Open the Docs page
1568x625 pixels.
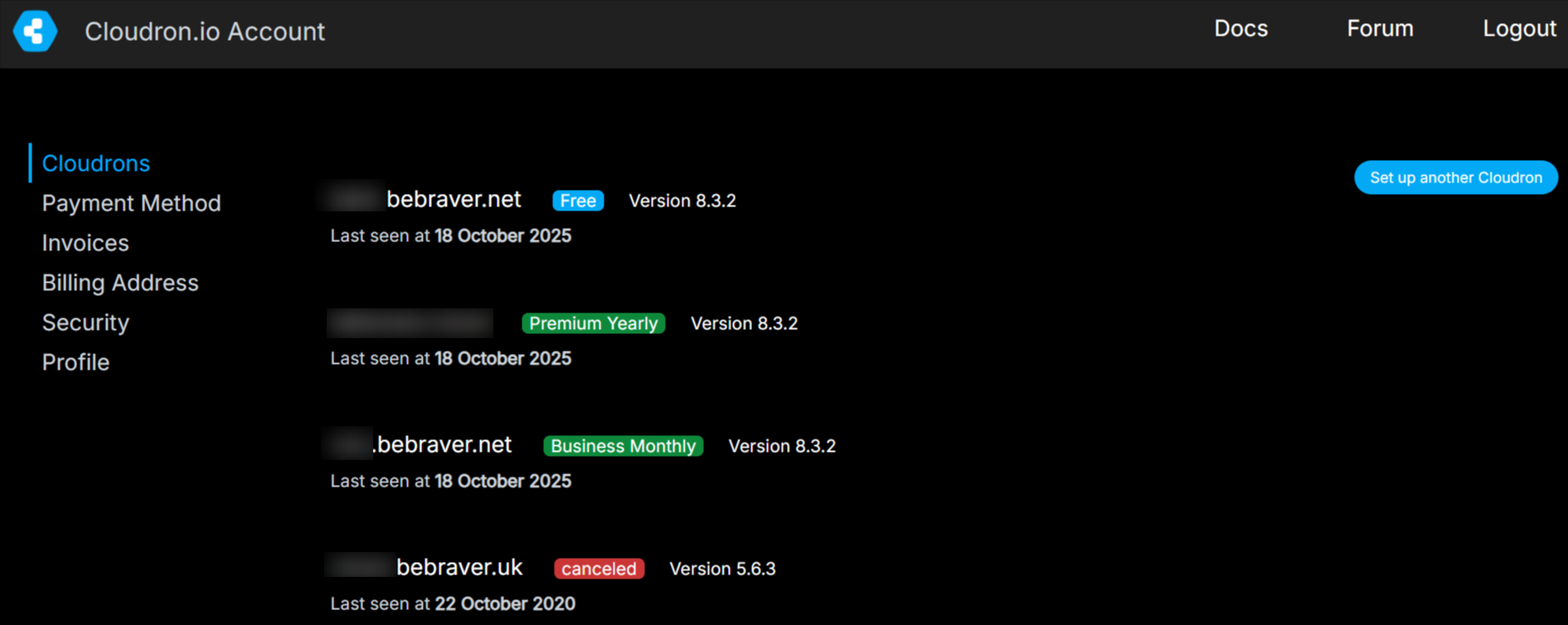coord(1240,29)
